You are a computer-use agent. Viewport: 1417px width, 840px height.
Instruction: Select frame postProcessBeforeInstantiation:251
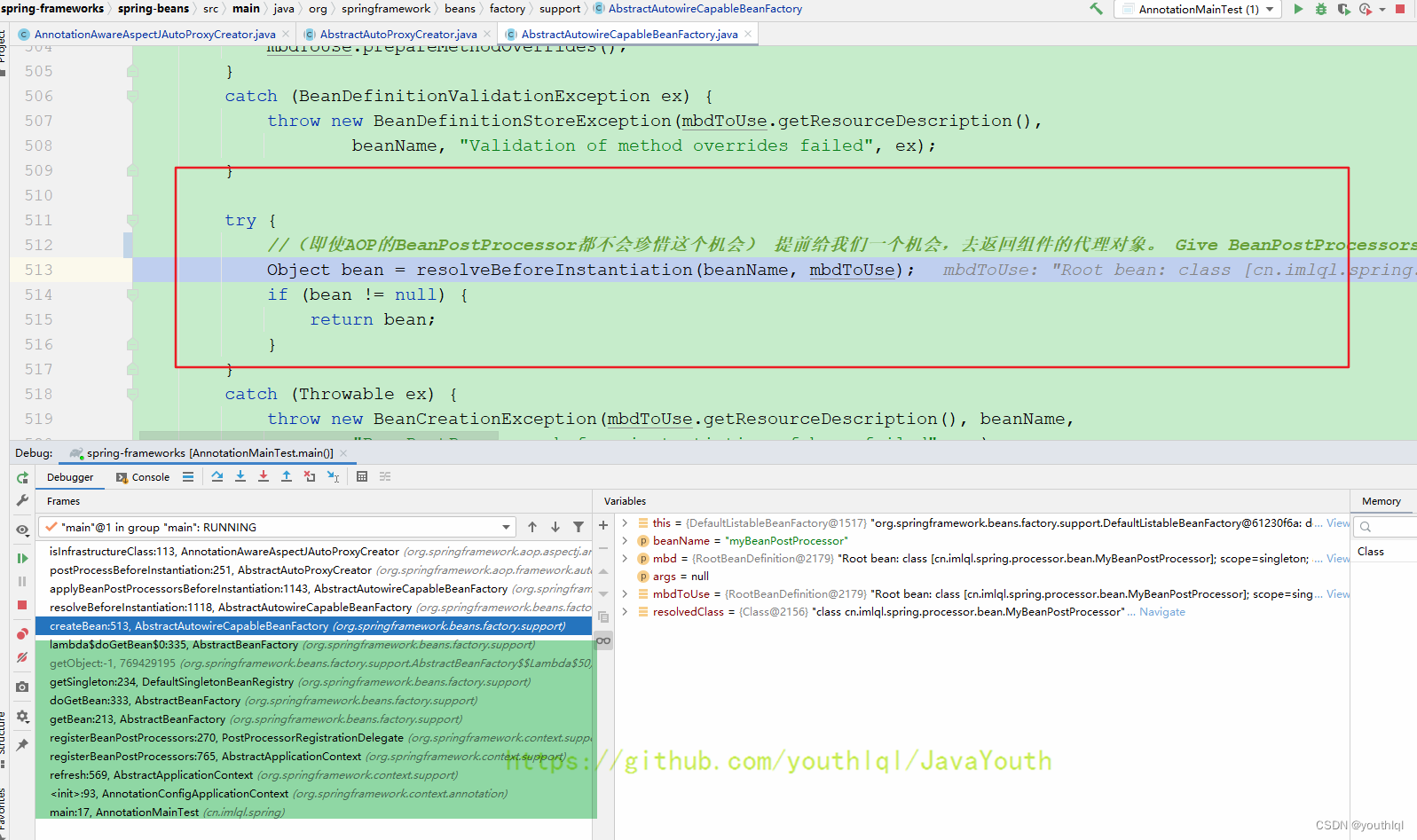pos(313,570)
